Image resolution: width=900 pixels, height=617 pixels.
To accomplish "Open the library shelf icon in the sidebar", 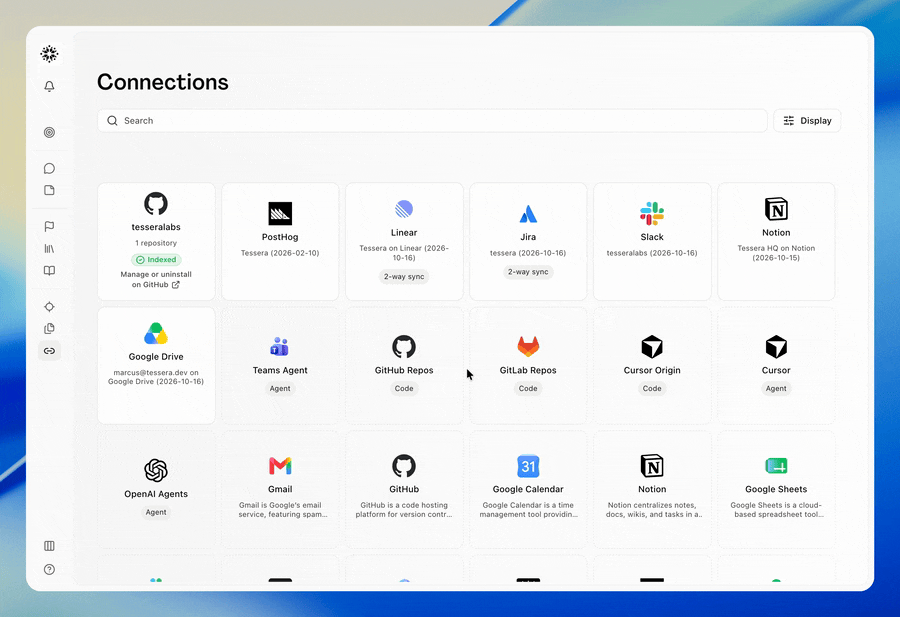I will pyautogui.click(x=49, y=249).
